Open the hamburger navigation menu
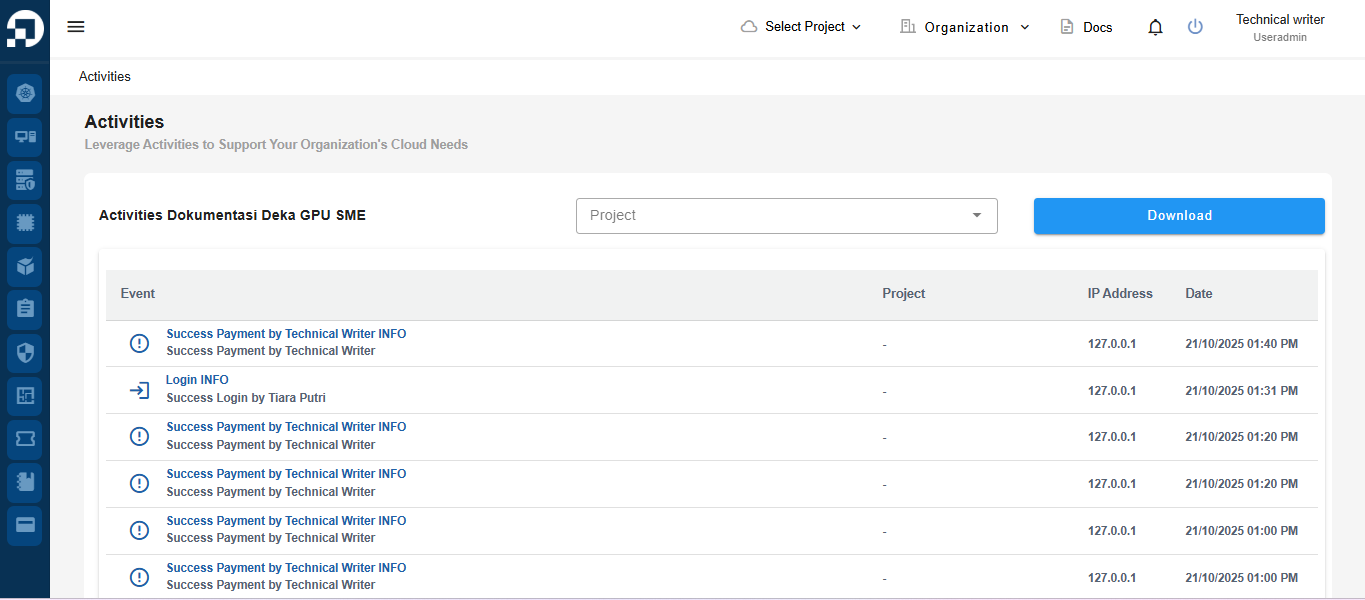 [x=76, y=27]
